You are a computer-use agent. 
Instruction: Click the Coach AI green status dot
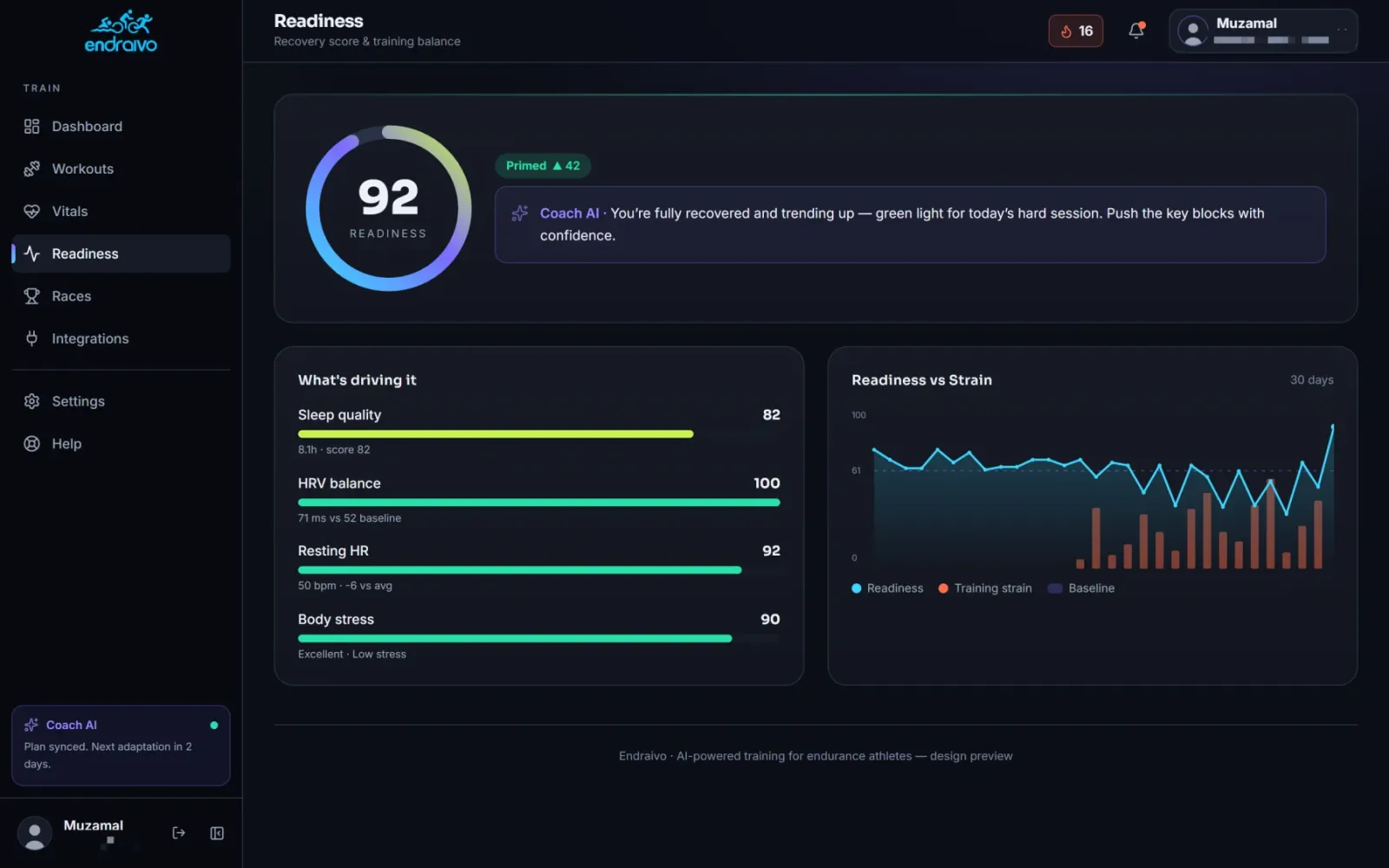pos(214,726)
